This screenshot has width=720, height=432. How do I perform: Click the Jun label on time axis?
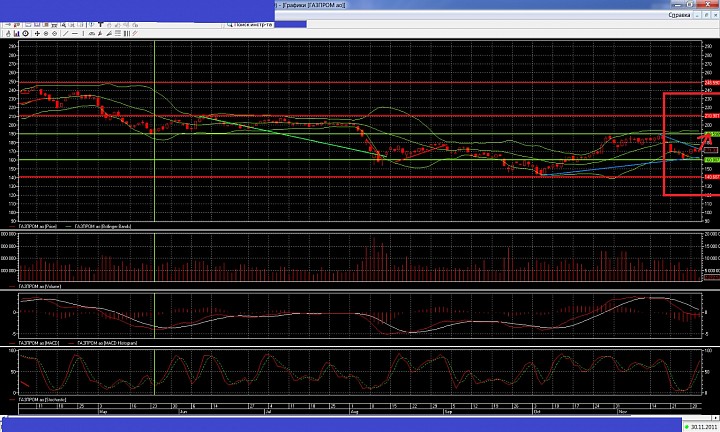(183, 412)
